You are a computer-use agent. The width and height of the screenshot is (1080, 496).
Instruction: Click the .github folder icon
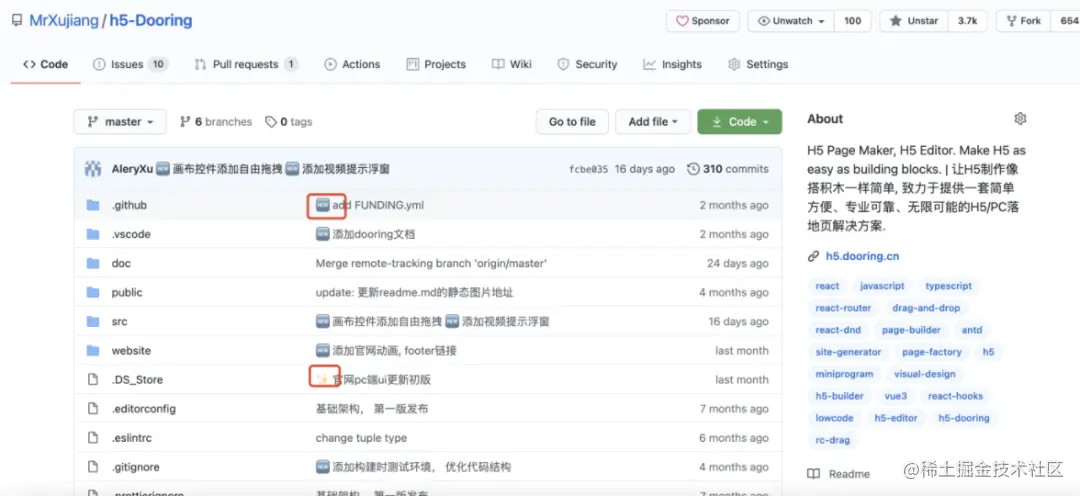tap(93, 205)
